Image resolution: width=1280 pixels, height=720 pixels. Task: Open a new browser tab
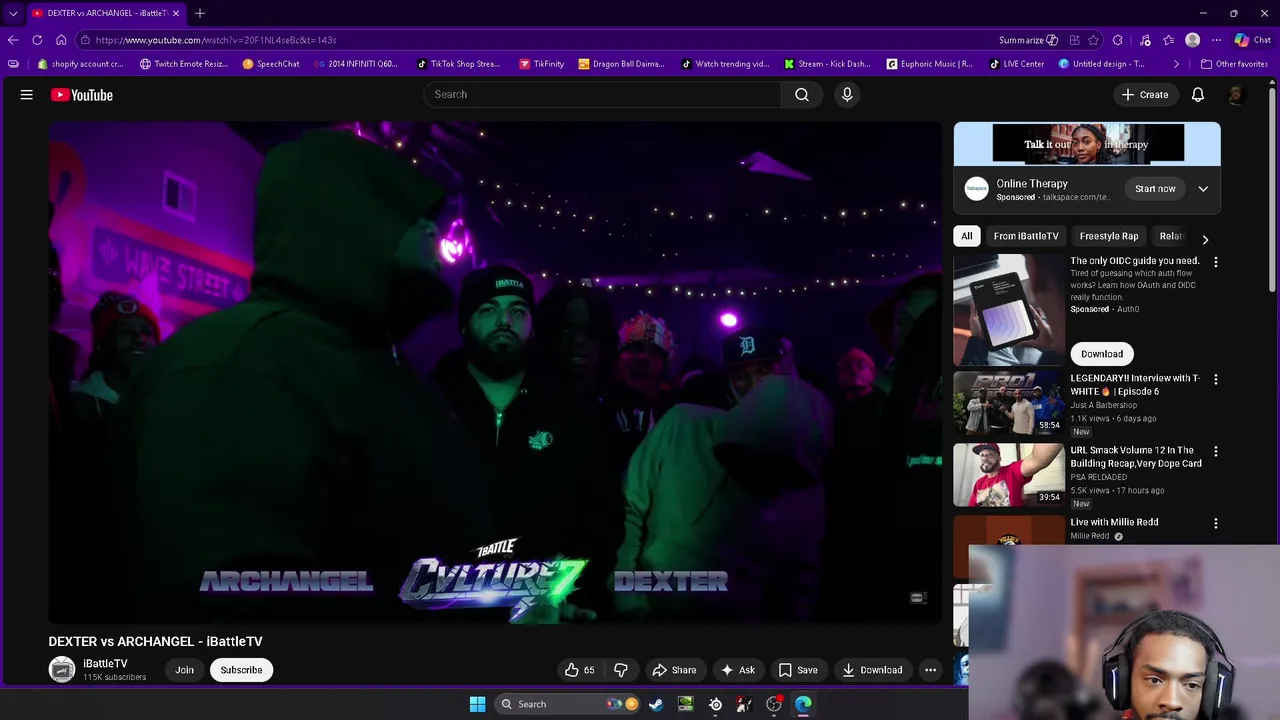tap(200, 13)
